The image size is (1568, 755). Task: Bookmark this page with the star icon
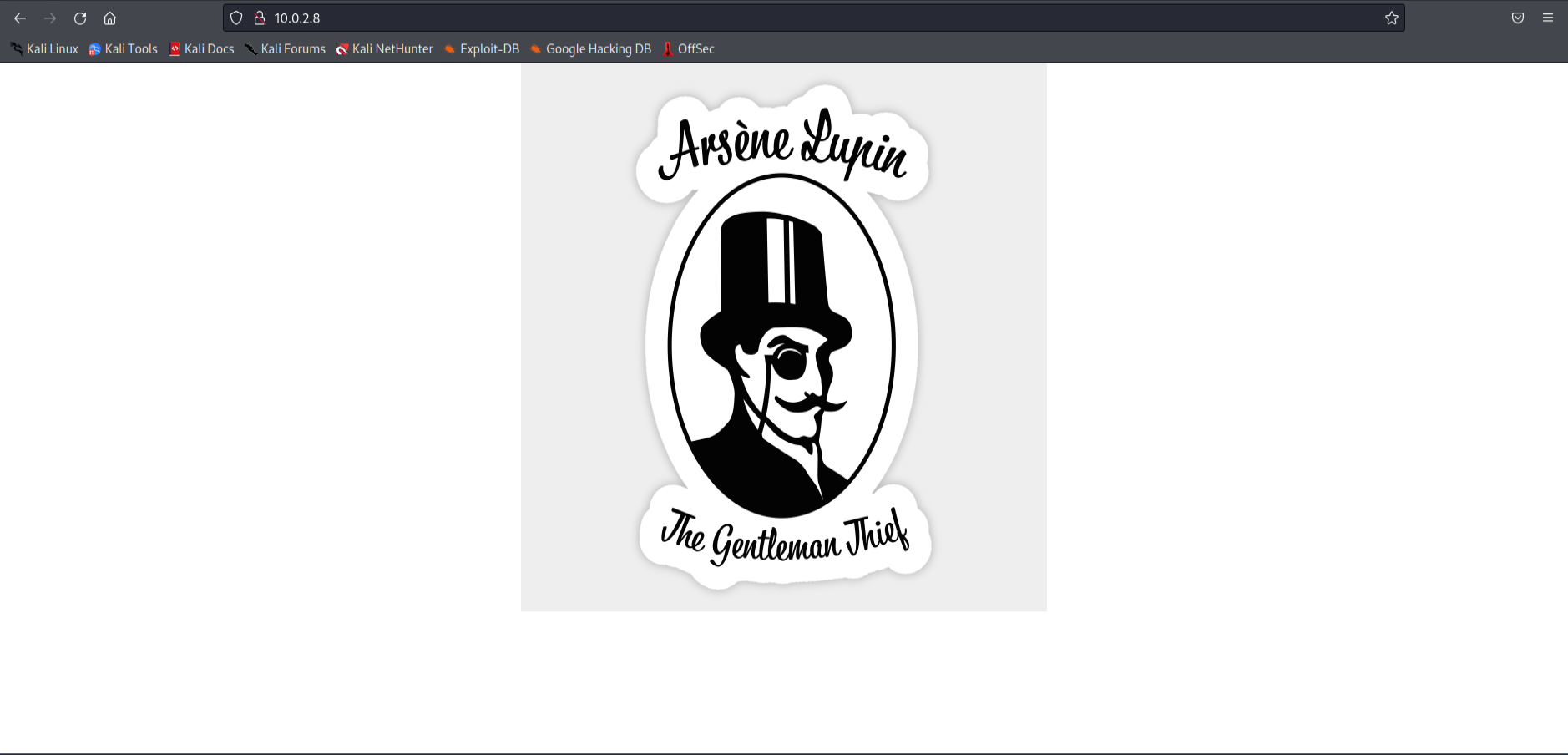[x=1391, y=18]
